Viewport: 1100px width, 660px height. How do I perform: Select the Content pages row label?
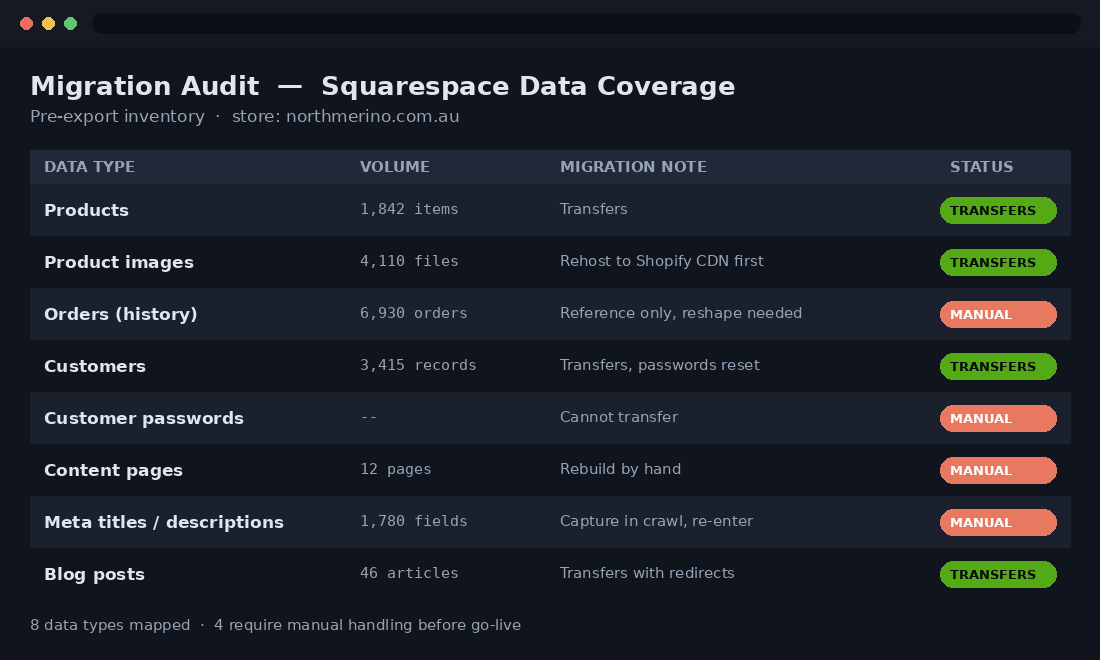pyautogui.click(x=113, y=470)
